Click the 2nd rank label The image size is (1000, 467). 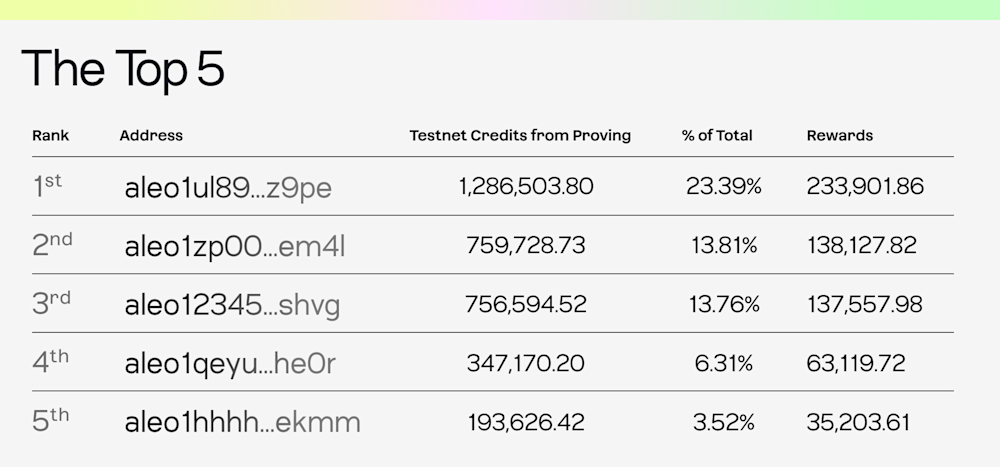pos(52,245)
